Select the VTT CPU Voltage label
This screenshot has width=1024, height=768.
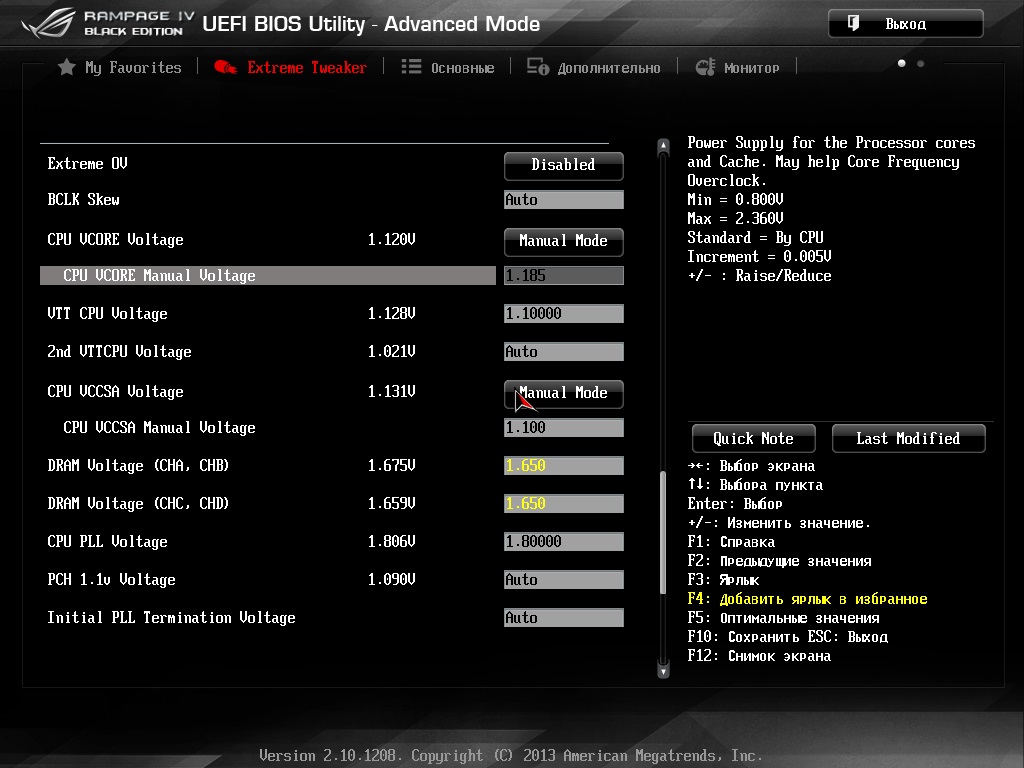pos(107,313)
